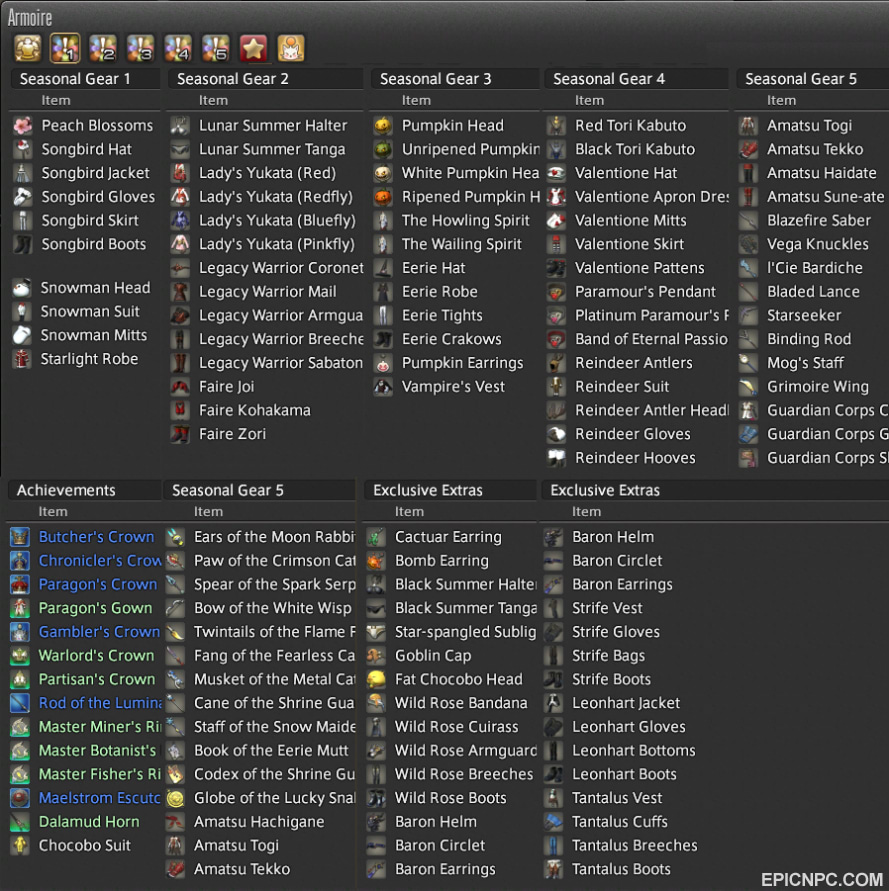Screen dimensions: 889x891
Task: Open the red star Achievements tab icon
Action: (x=254, y=48)
